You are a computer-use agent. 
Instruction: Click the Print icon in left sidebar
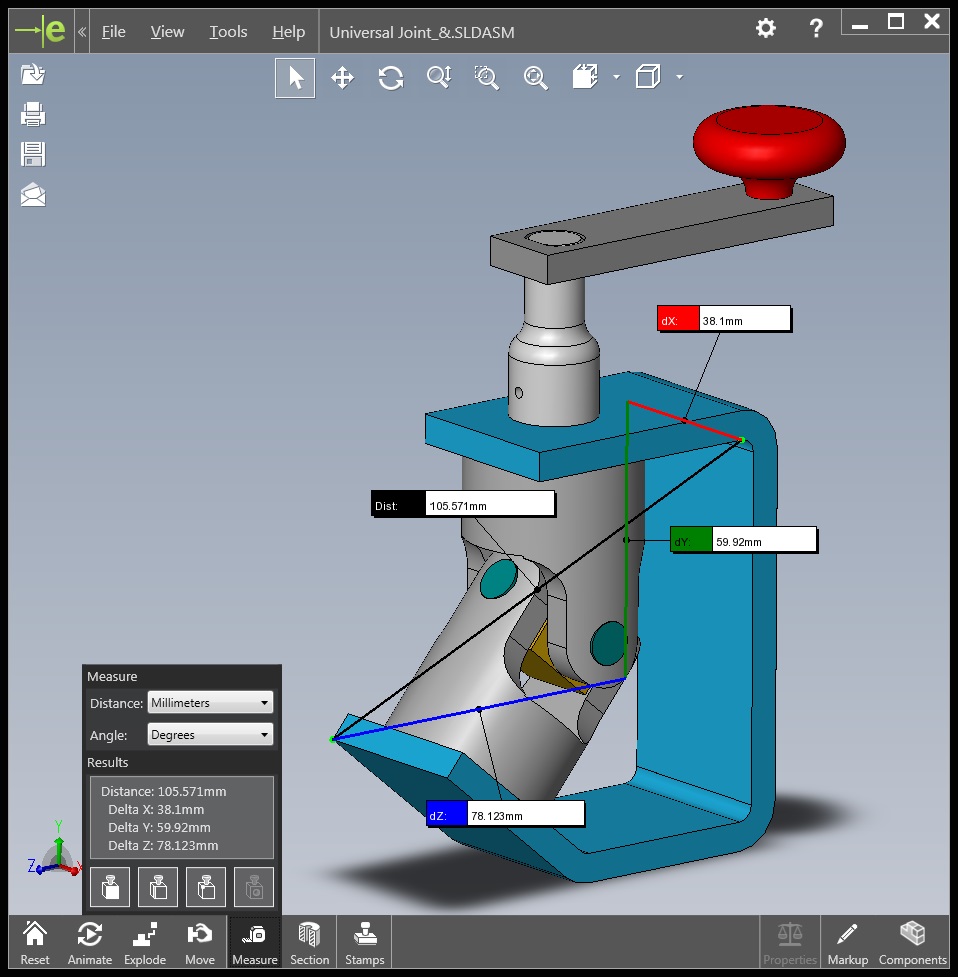click(x=33, y=115)
